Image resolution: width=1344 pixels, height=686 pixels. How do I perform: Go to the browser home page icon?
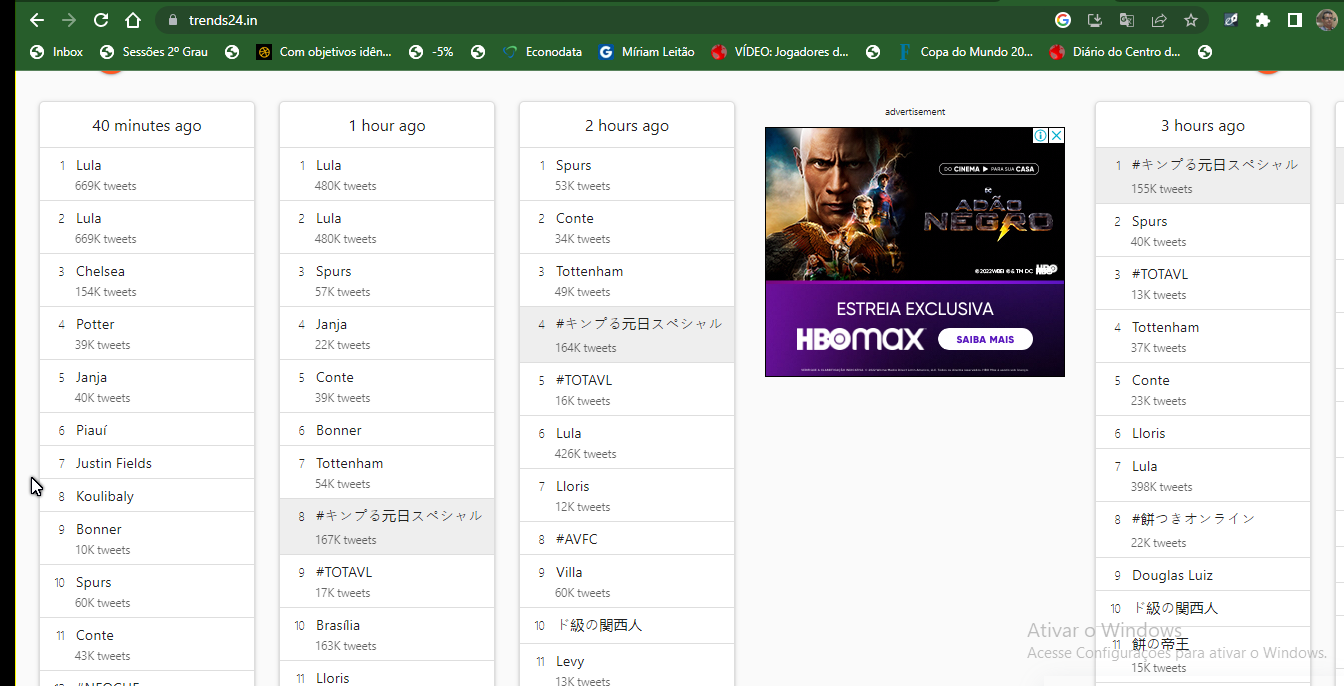coord(133,20)
